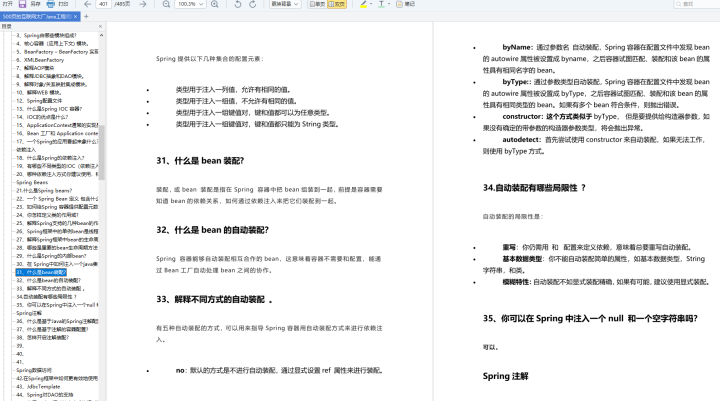This screenshot has height=401, width=720.
Task: Click heading '31、什么是 bean 装配?' in document
Action: (x=200, y=161)
